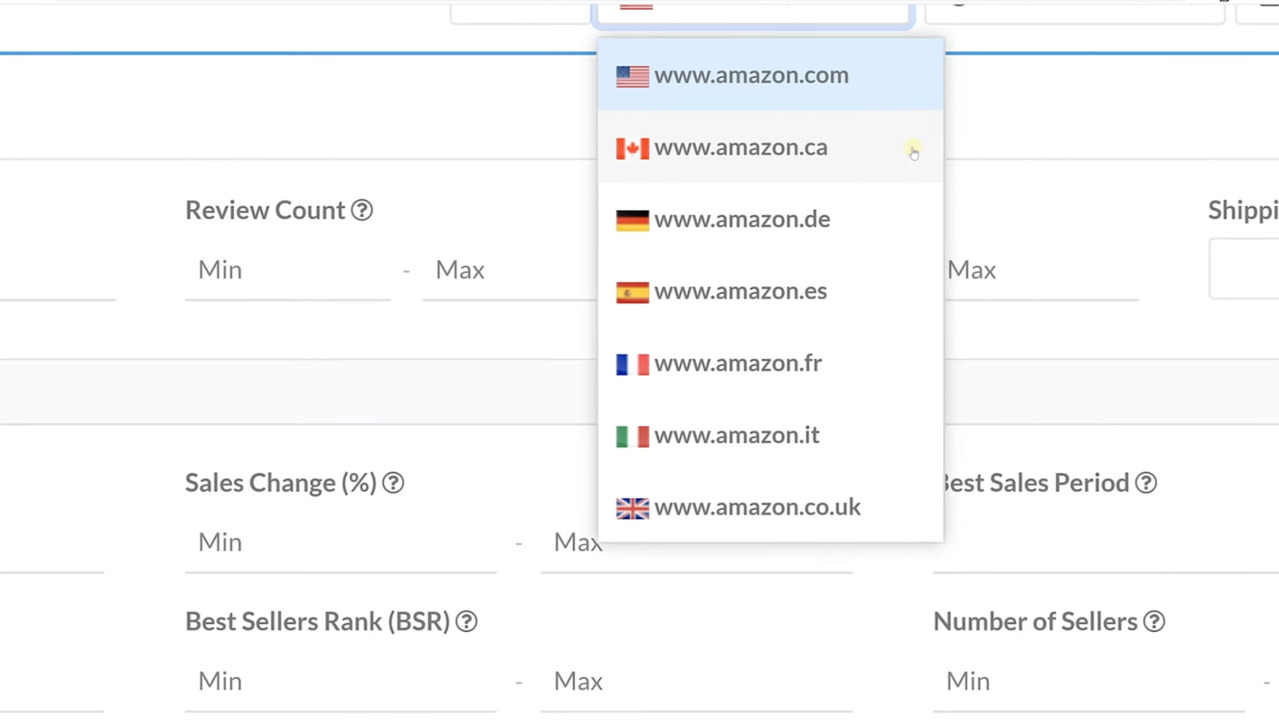Switch to www.amazon.co.uk marketplace

pyautogui.click(x=757, y=508)
